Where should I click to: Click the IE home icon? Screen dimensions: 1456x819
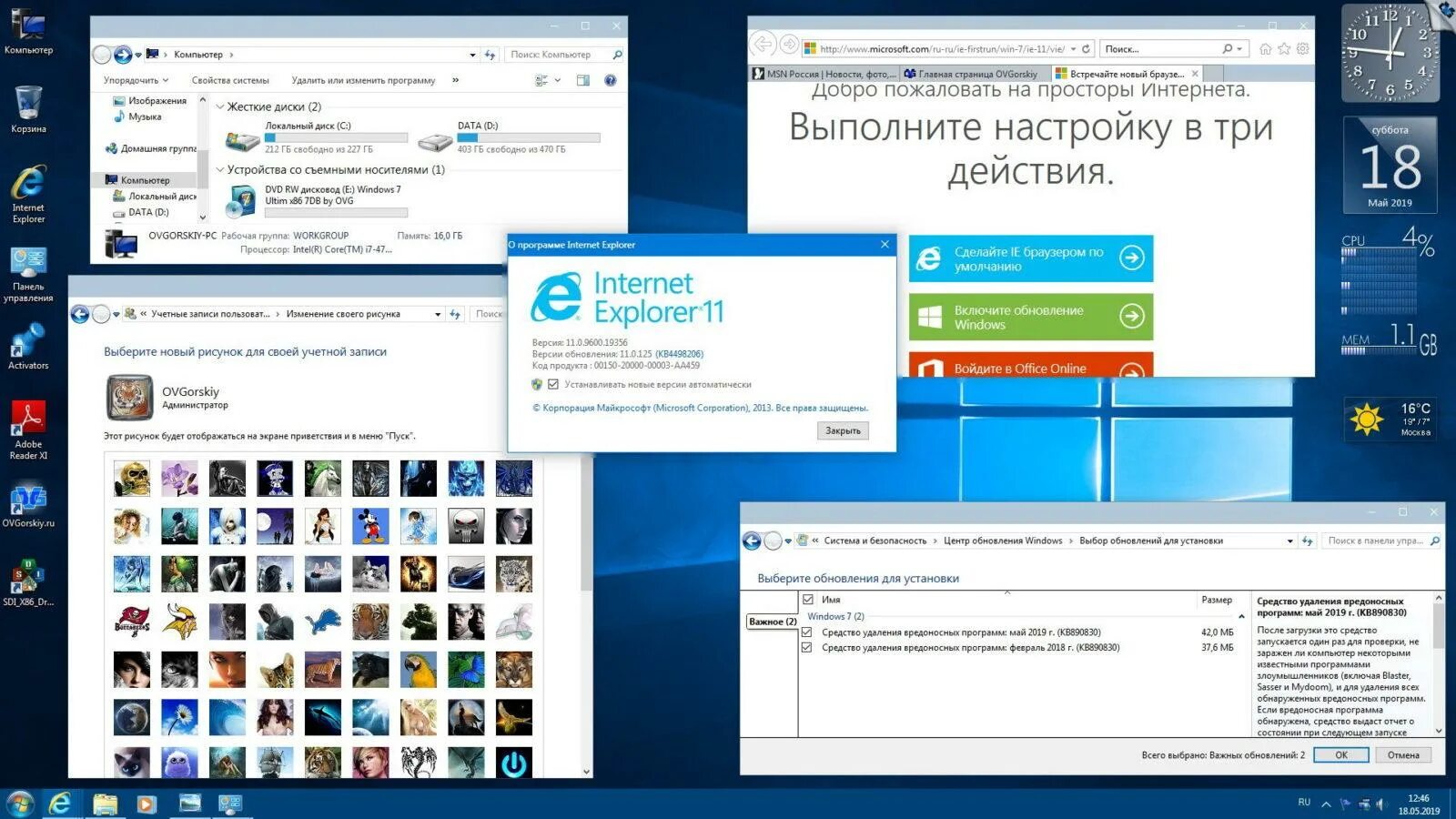coord(1265,49)
